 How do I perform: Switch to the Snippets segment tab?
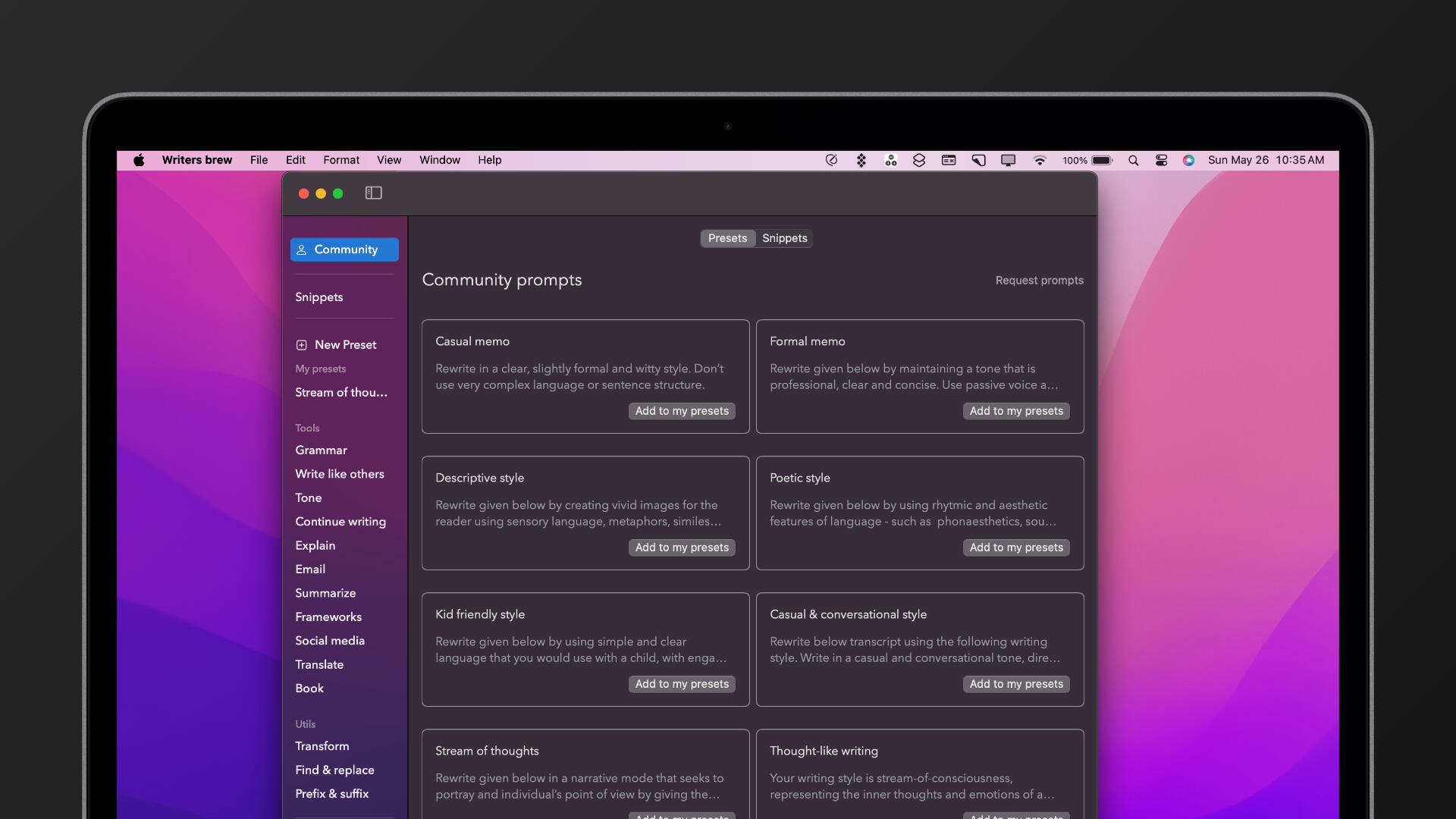click(784, 238)
